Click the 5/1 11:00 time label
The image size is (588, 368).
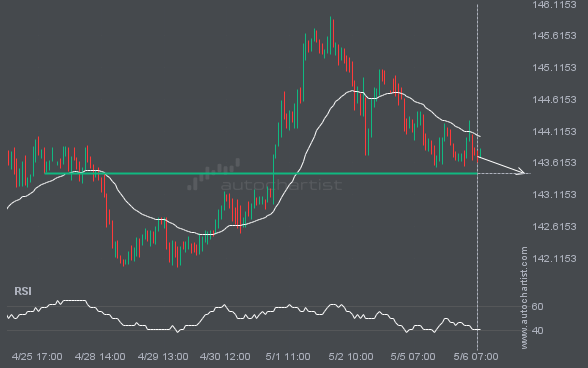coord(288,356)
